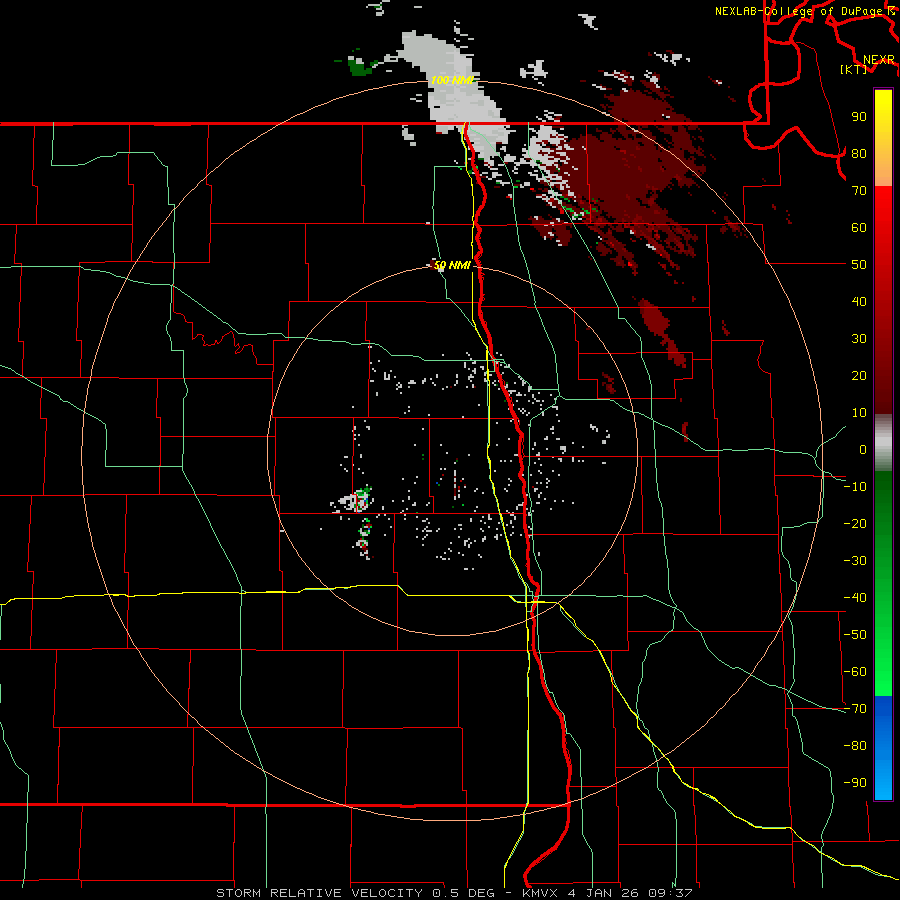Click the -90 value on velocity scale
900x900 pixels.
point(855,783)
